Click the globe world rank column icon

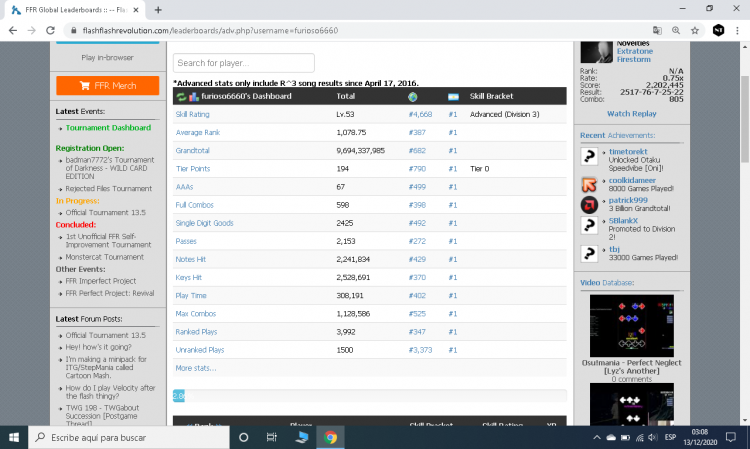(412, 97)
